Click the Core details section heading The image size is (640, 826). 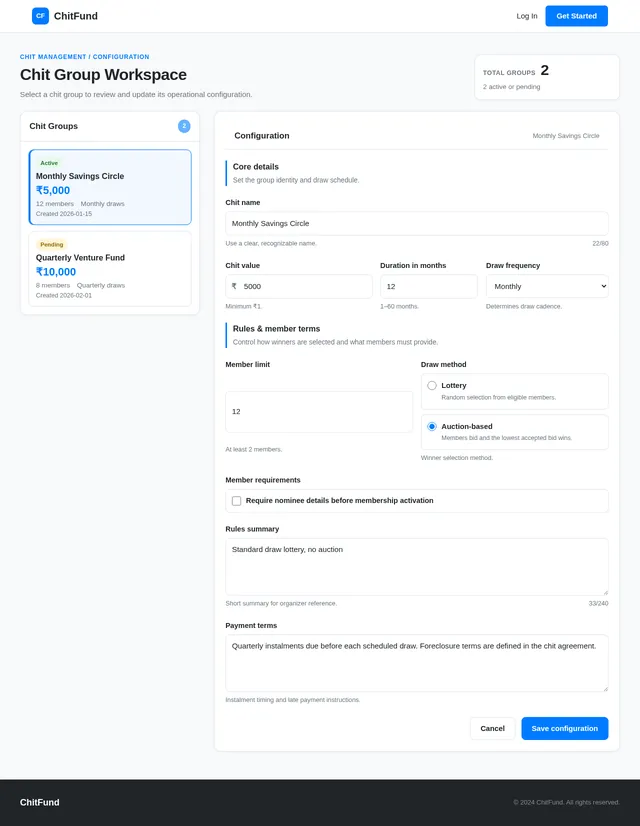[255, 166]
